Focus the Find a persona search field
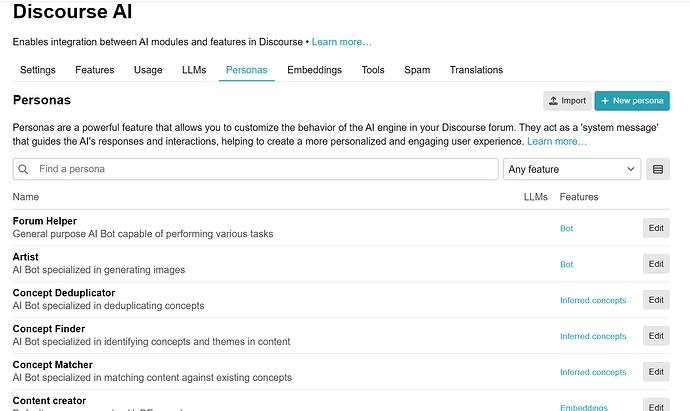690x411 pixels. click(255, 169)
